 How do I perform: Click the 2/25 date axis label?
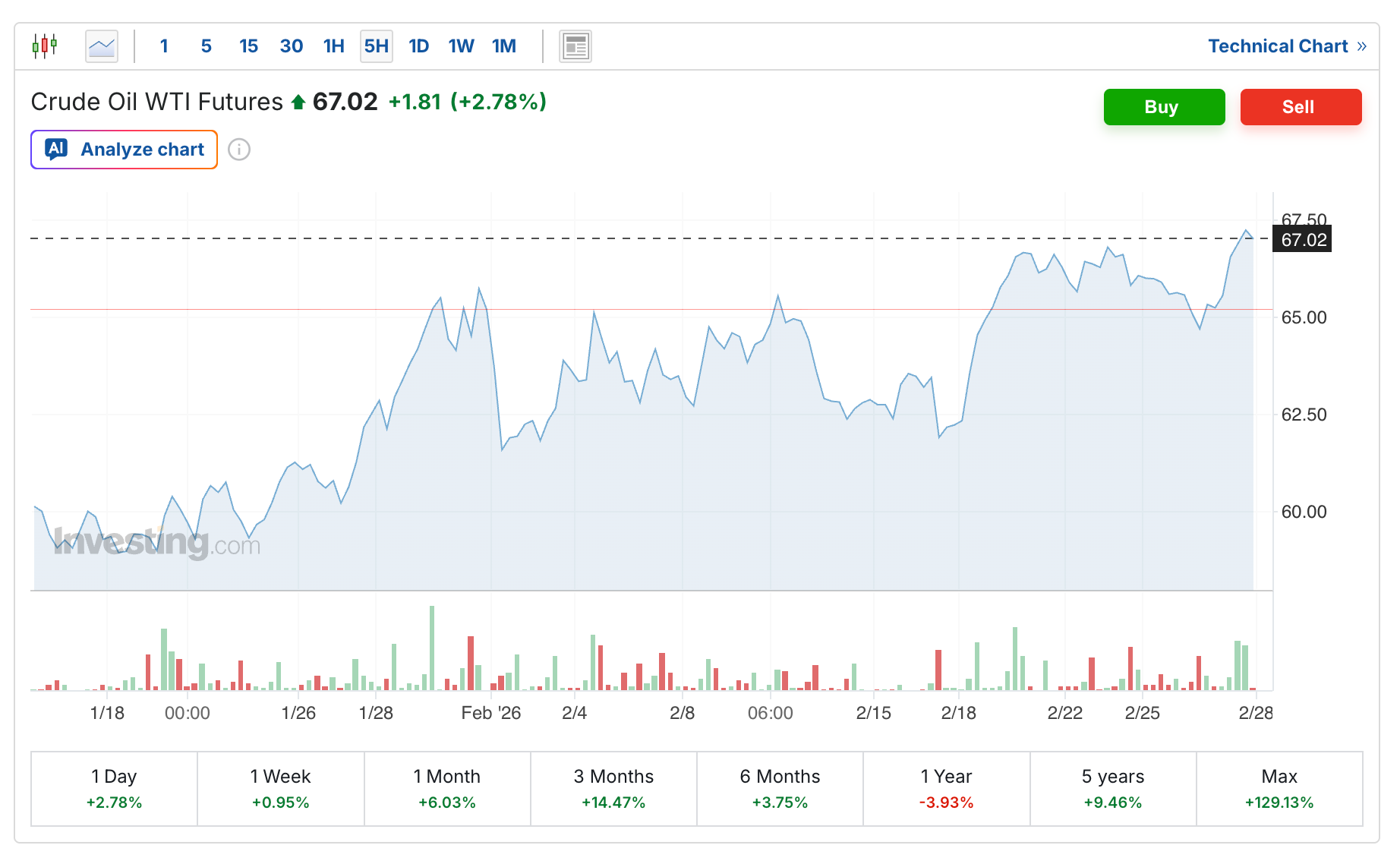point(1143,713)
